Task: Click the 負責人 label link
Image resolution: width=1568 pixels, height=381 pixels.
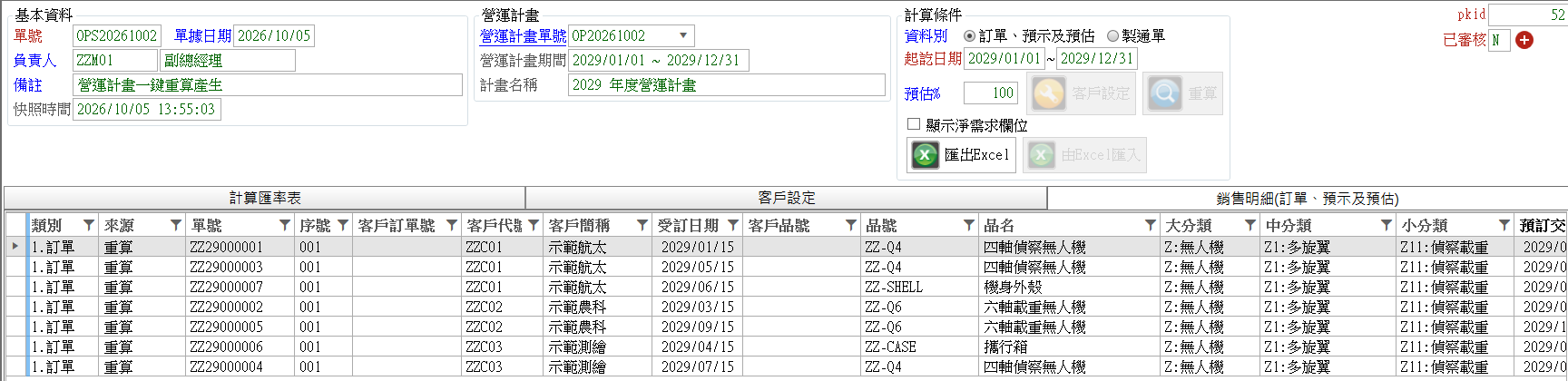Action: (34, 61)
